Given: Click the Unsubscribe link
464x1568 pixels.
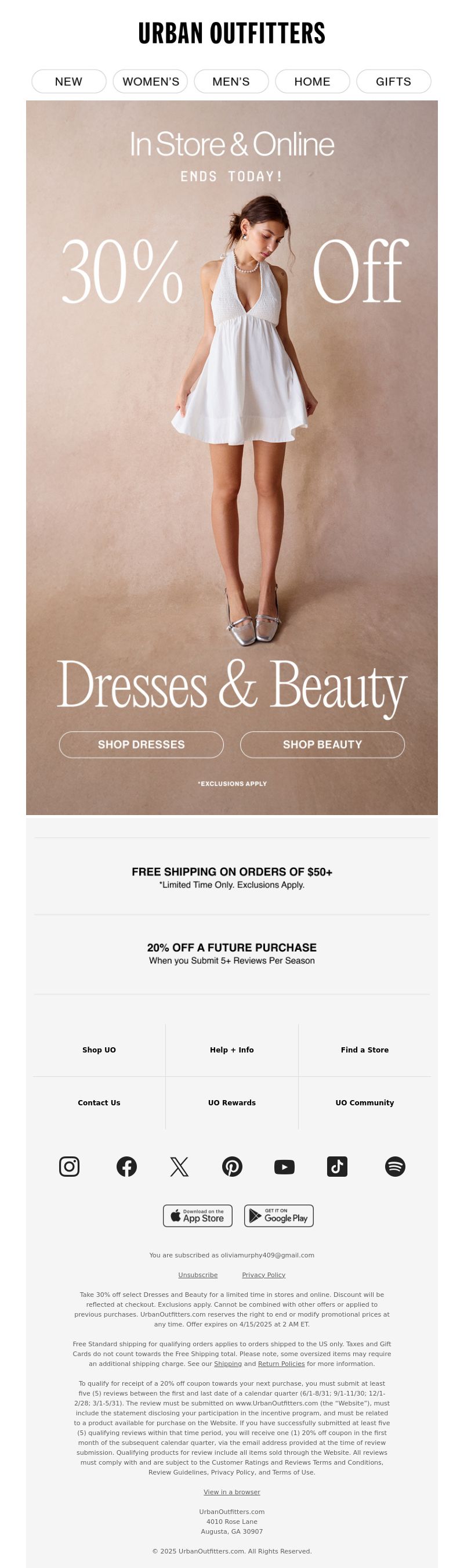Looking at the screenshot, I should 198,1275.
